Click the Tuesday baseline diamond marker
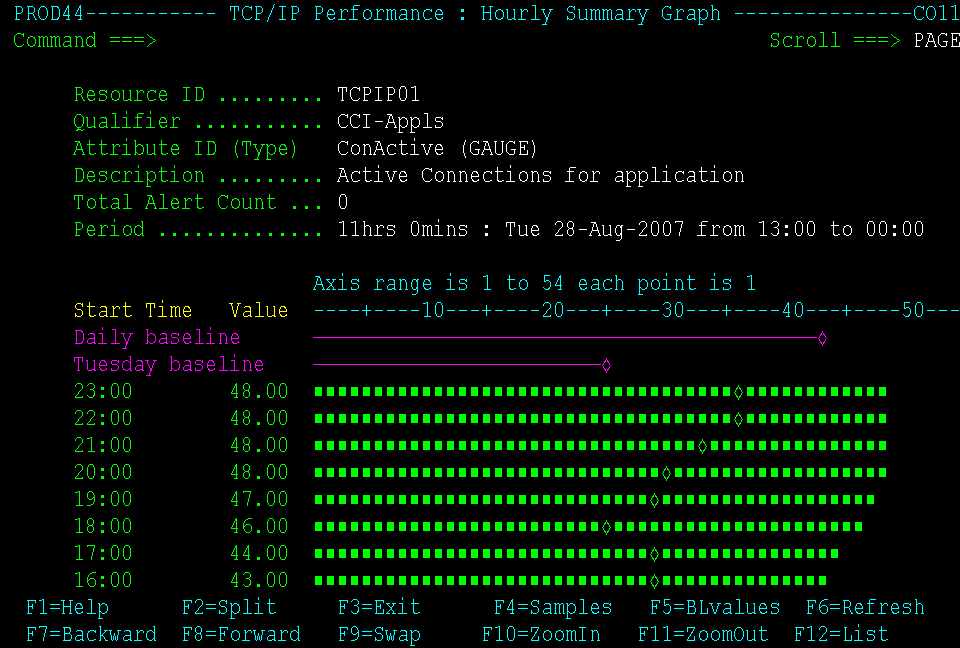Image resolution: width=960 pixels, height=648 pixels. (x=606, y=366)
